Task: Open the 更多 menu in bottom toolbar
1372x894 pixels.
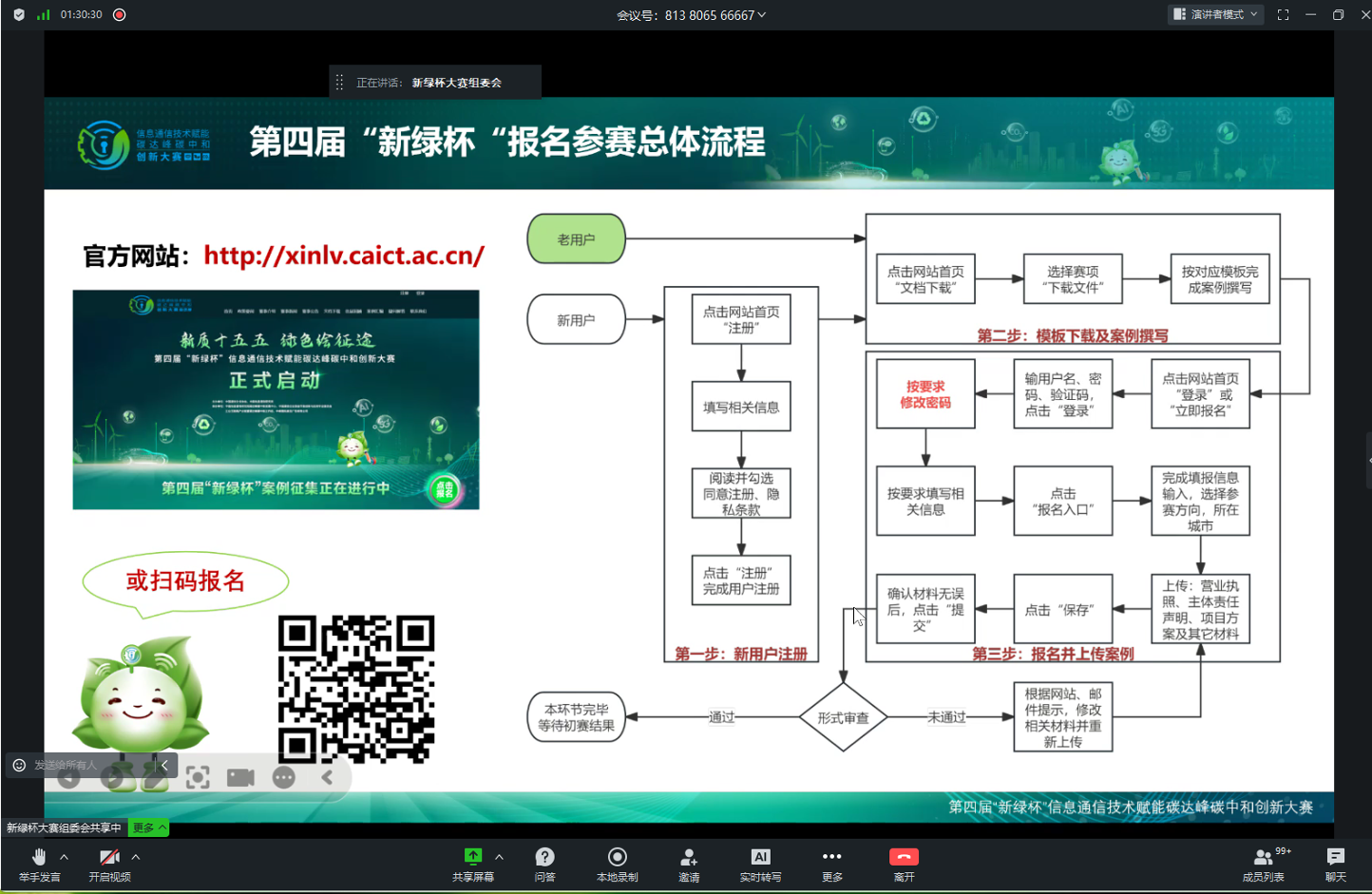Action: click(832, 865)
